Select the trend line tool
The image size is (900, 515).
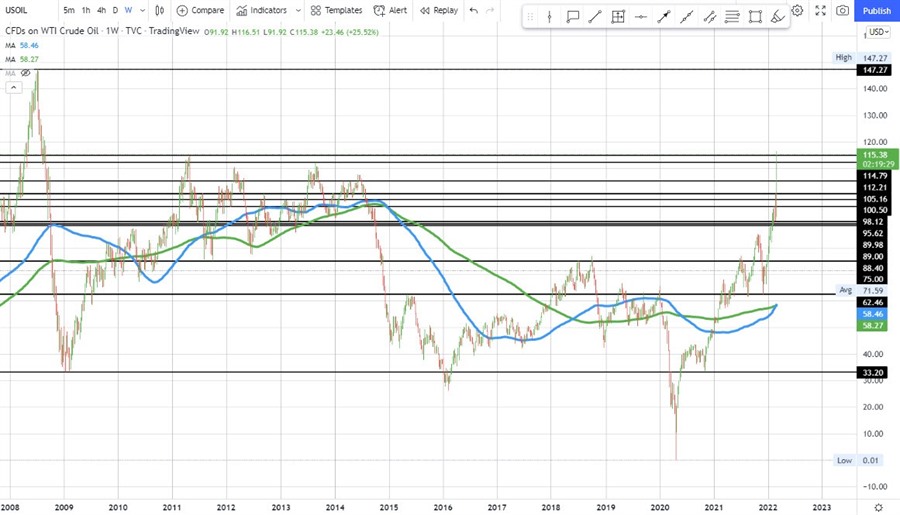[595, 17]
